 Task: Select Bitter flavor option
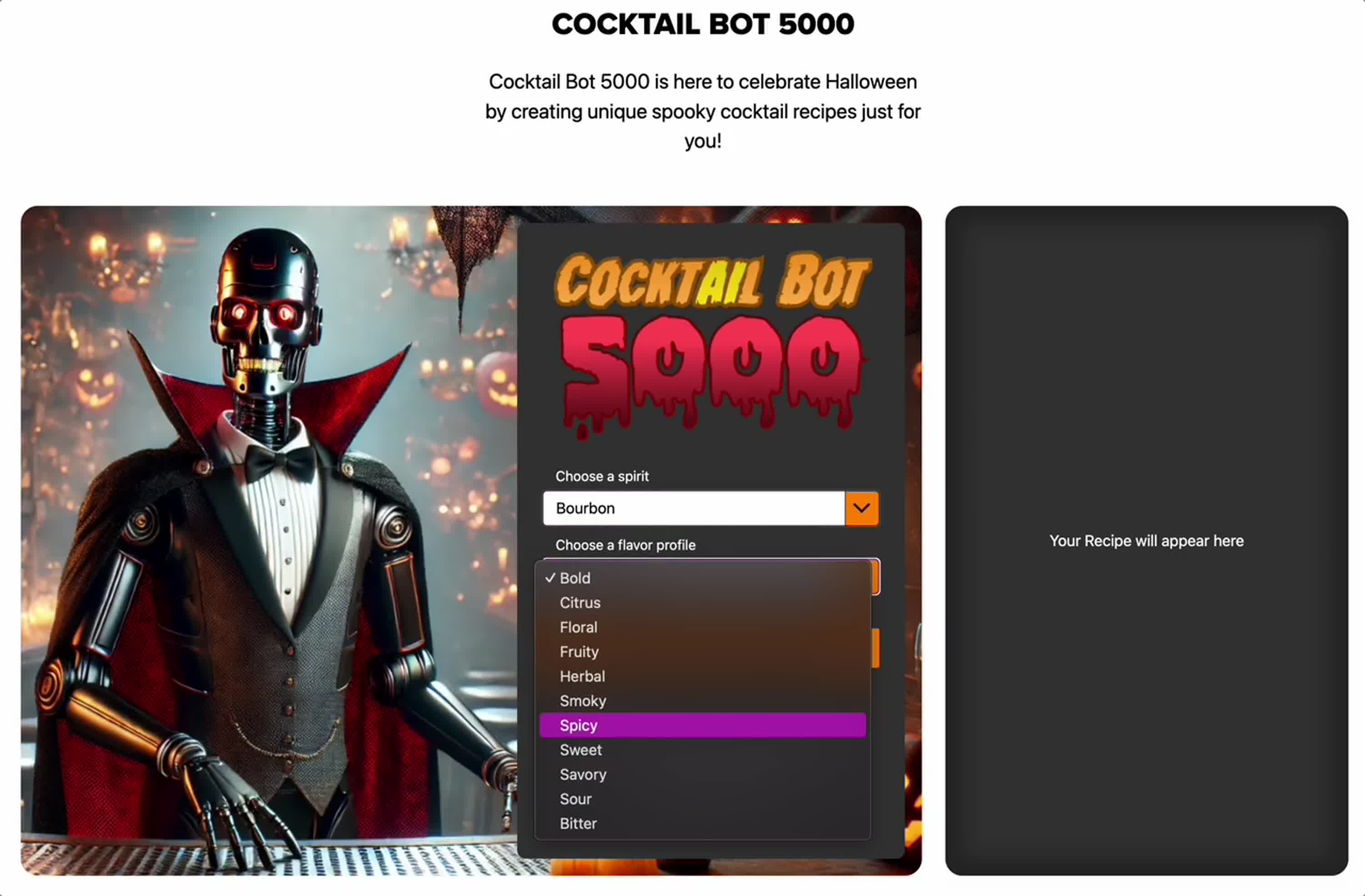[577, 823]
